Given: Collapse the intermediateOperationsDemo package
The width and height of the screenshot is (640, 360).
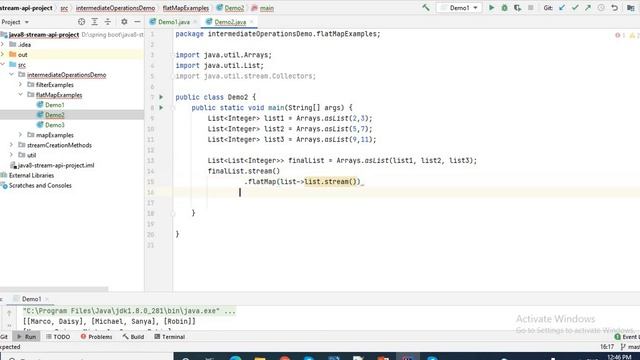Looking at the screenshot, I should [x=11, y=75].
